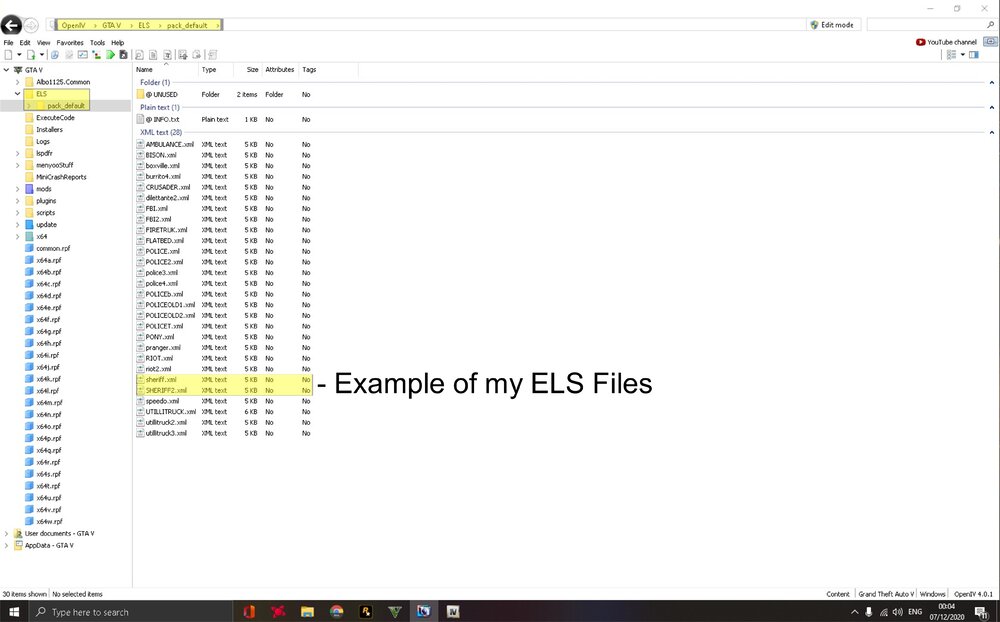Open the view layout dropdown arrow
This screenshot has width=1000, height=622.
[962, 55]
